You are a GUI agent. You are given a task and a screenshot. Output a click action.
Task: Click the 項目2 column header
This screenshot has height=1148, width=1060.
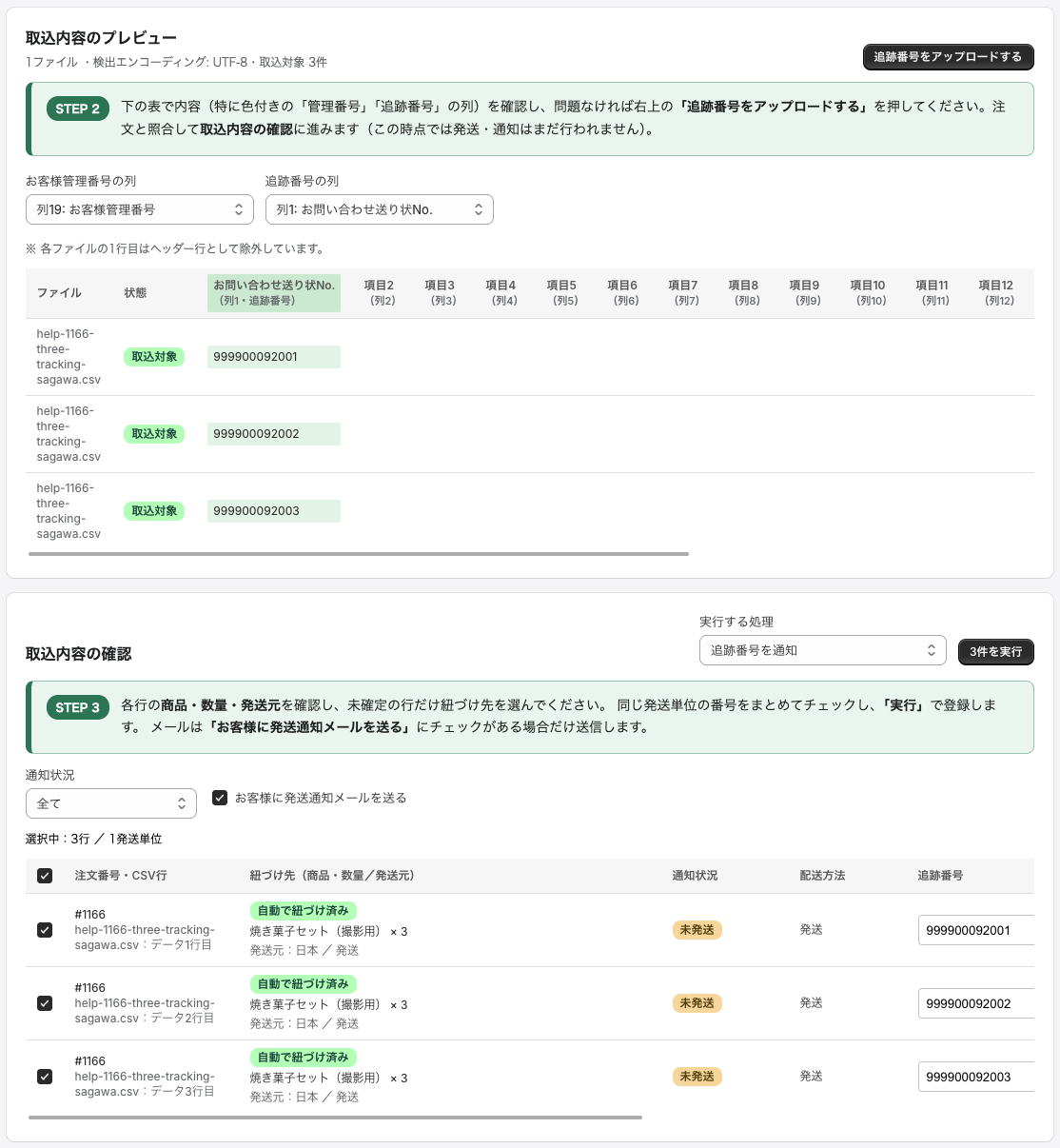[379, 292]
